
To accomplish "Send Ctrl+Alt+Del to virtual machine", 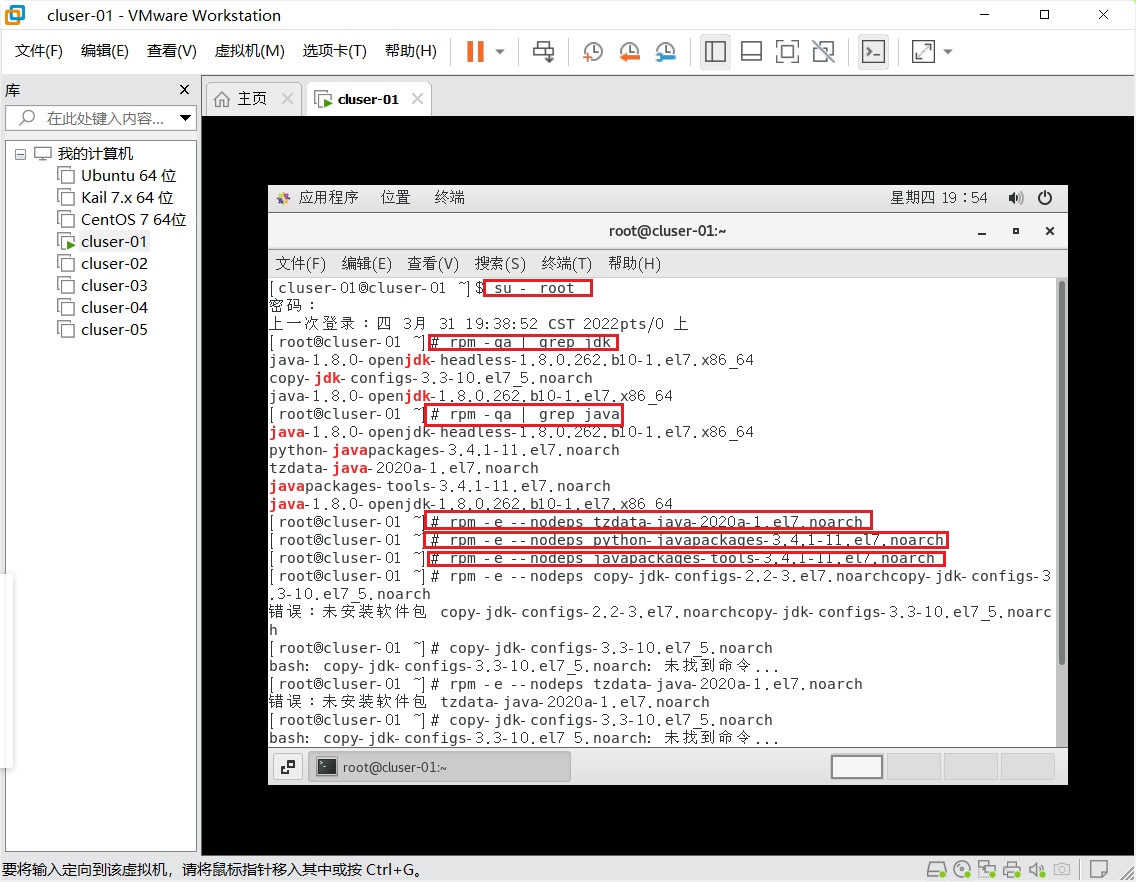I will [543, 51].
